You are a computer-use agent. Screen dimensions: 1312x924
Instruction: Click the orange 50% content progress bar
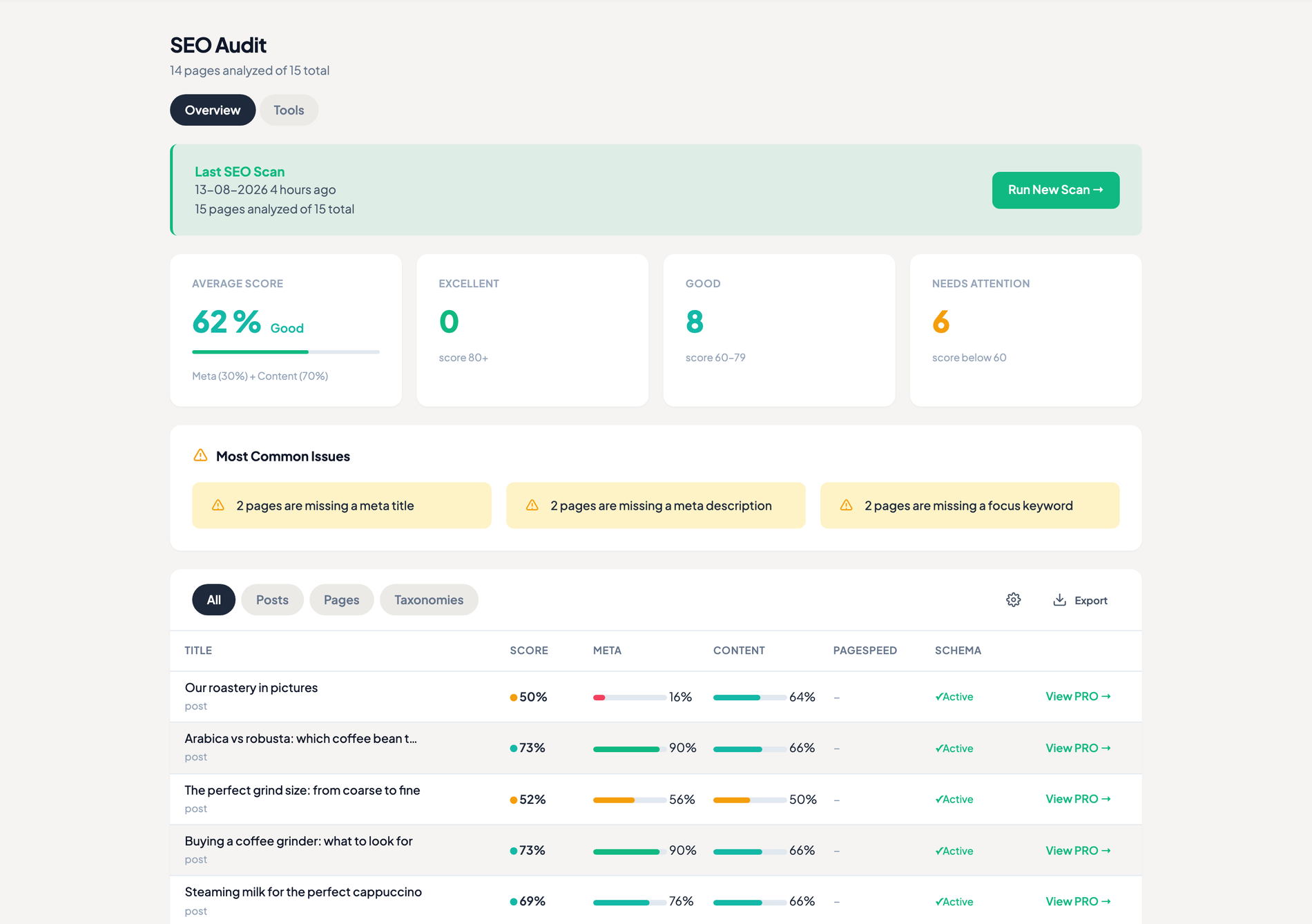click(749, 800)
